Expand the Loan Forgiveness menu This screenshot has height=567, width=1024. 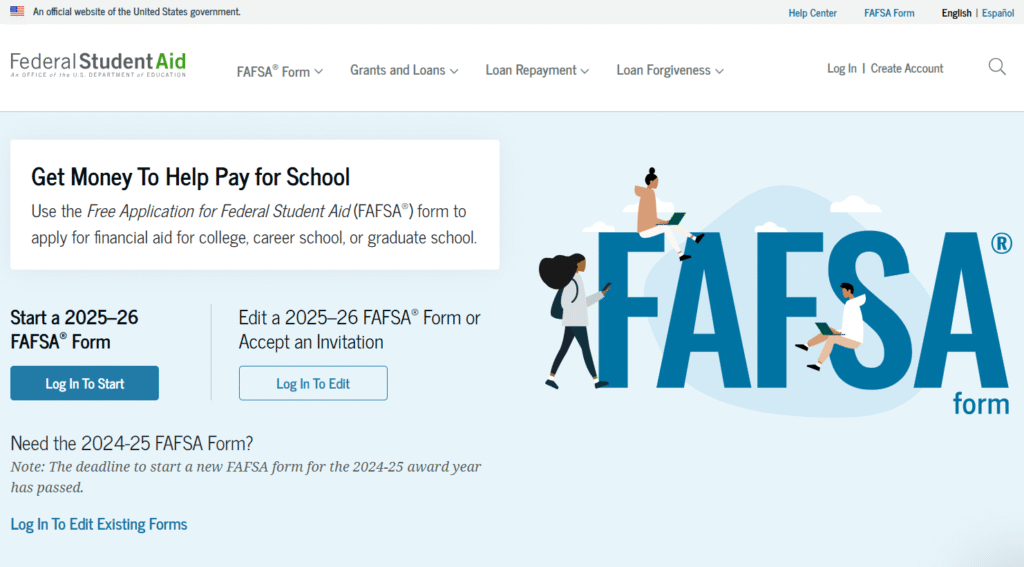[x=669, y=70]
